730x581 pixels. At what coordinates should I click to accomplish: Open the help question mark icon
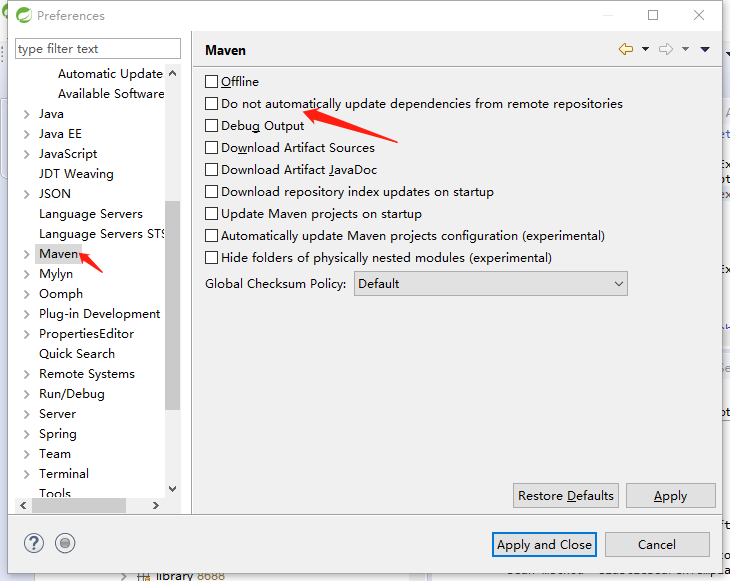click(34, 543)
